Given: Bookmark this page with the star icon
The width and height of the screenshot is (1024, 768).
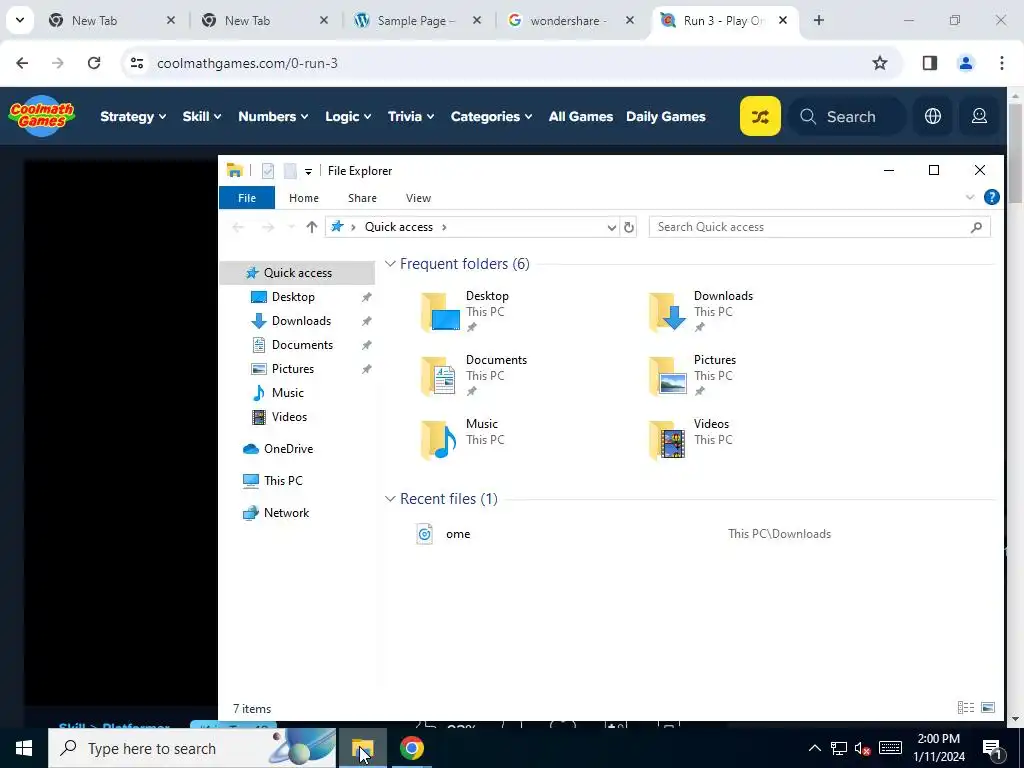Looking at the screenshot, I should tap(880, 63).
